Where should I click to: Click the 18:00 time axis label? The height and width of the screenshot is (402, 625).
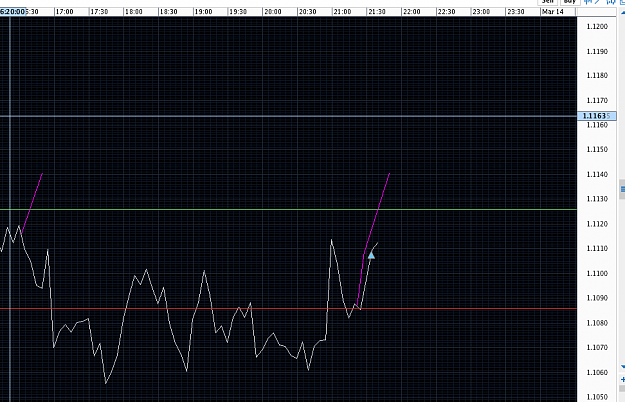(x=134, y=12)
